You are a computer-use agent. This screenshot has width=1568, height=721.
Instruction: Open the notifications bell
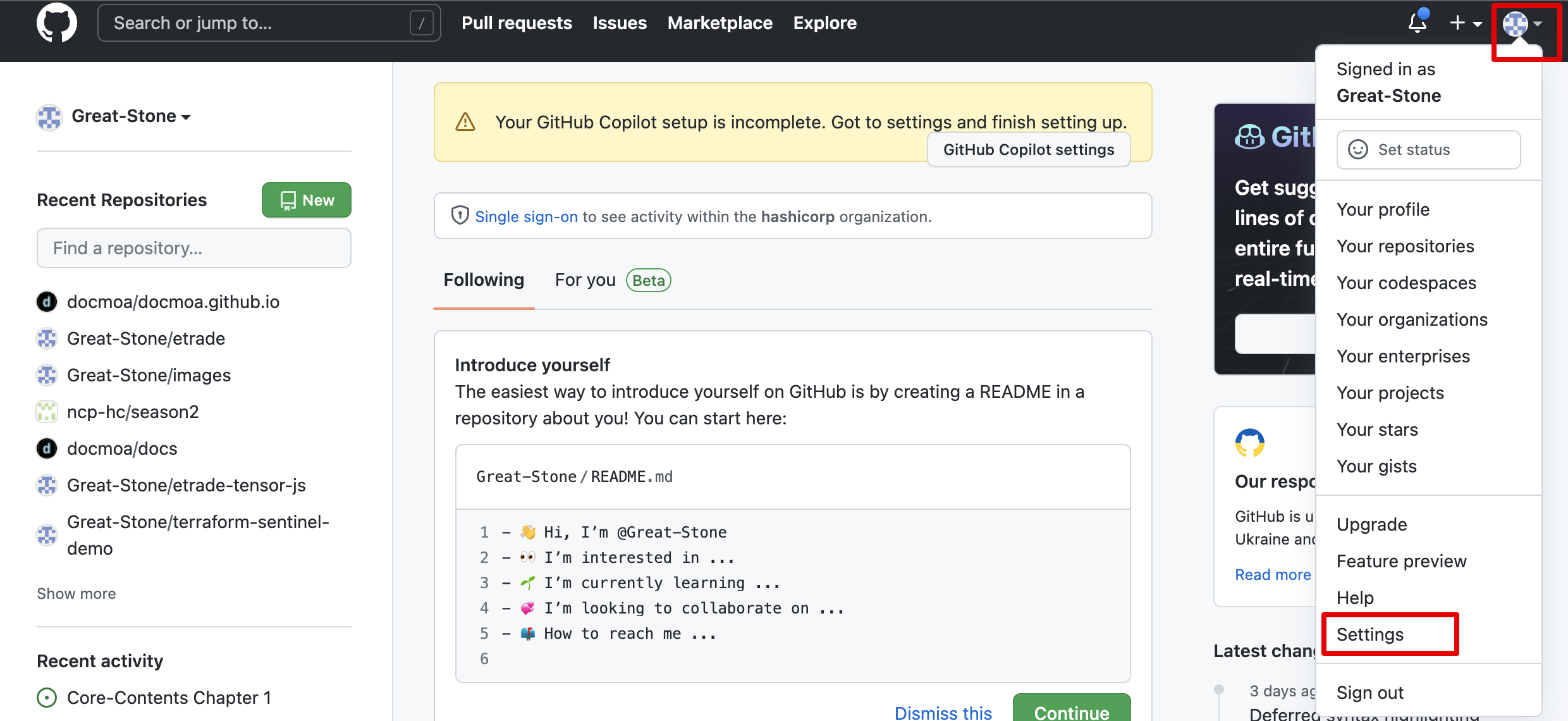coord(1418,23)
